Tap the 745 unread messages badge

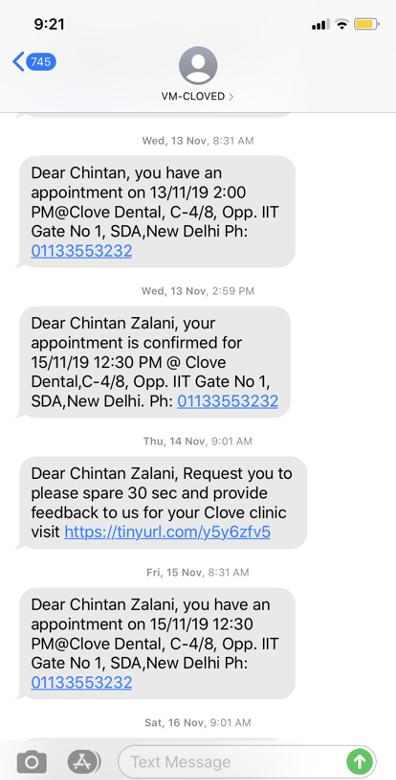[x=41, y=62]
